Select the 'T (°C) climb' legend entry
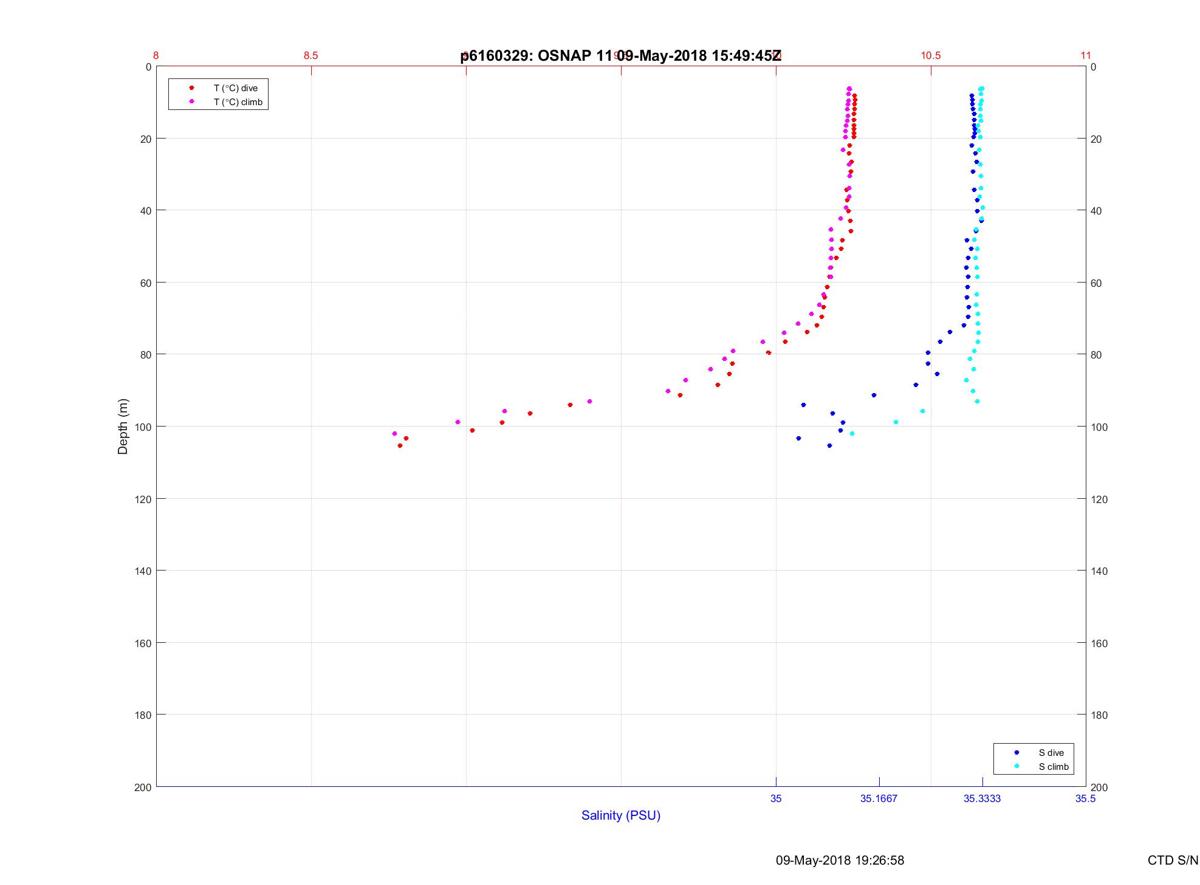This screenshot has height=885, width=1200. tap(238, 102)
